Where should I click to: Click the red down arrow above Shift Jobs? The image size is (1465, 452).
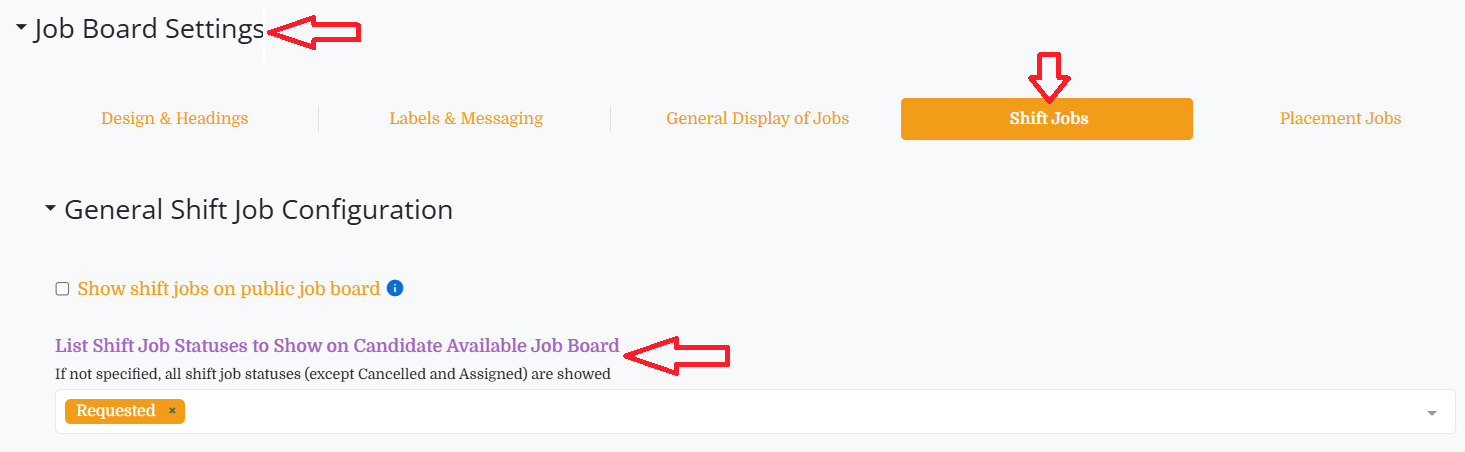tap(1050, 78)
